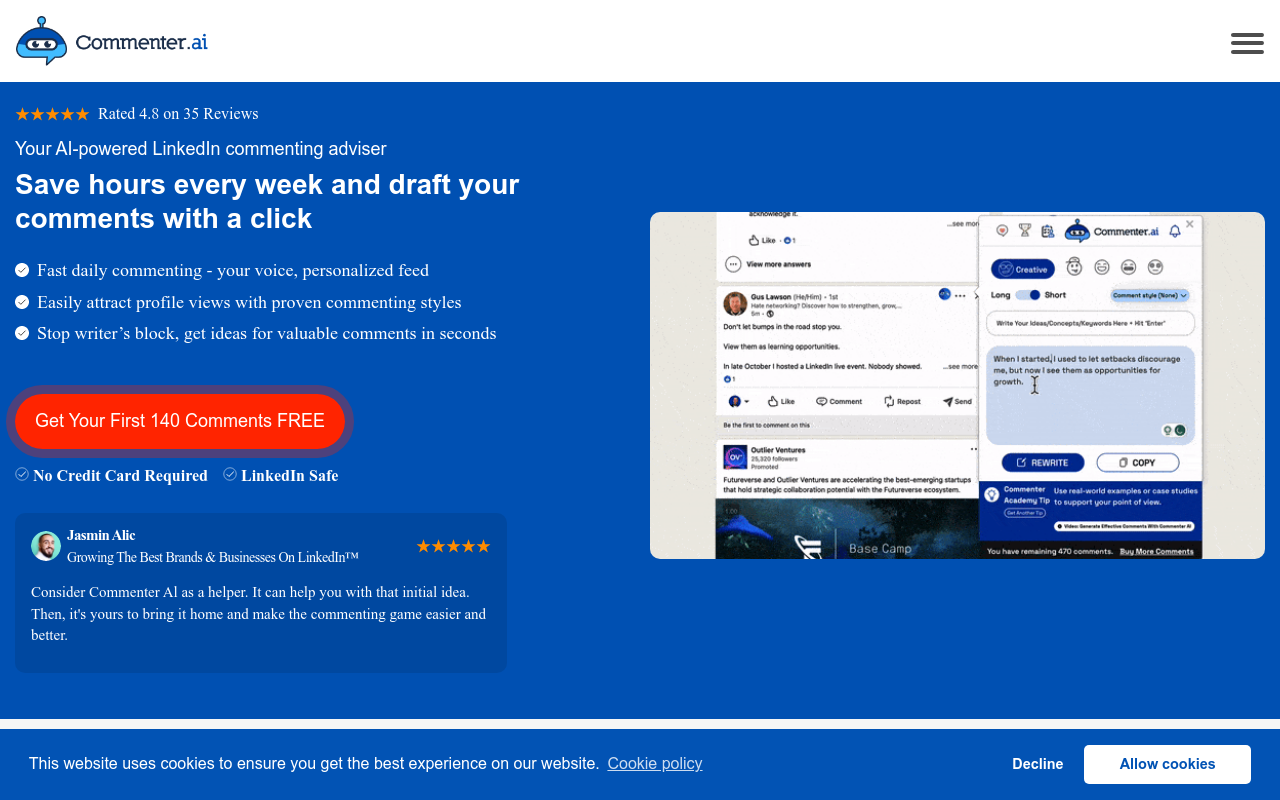Click the "No Credit Card Required" label
The height and width of the screenshot is (800, 1280).
tap(120, 476)
